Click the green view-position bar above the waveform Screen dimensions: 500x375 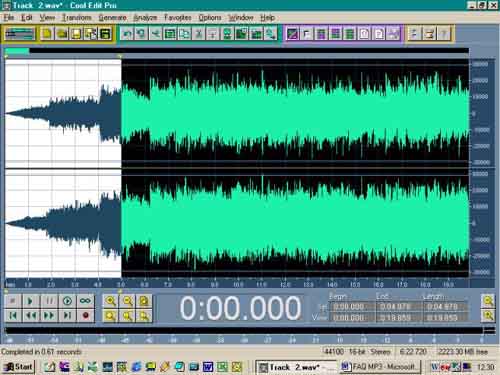click(x=17, y=51)
